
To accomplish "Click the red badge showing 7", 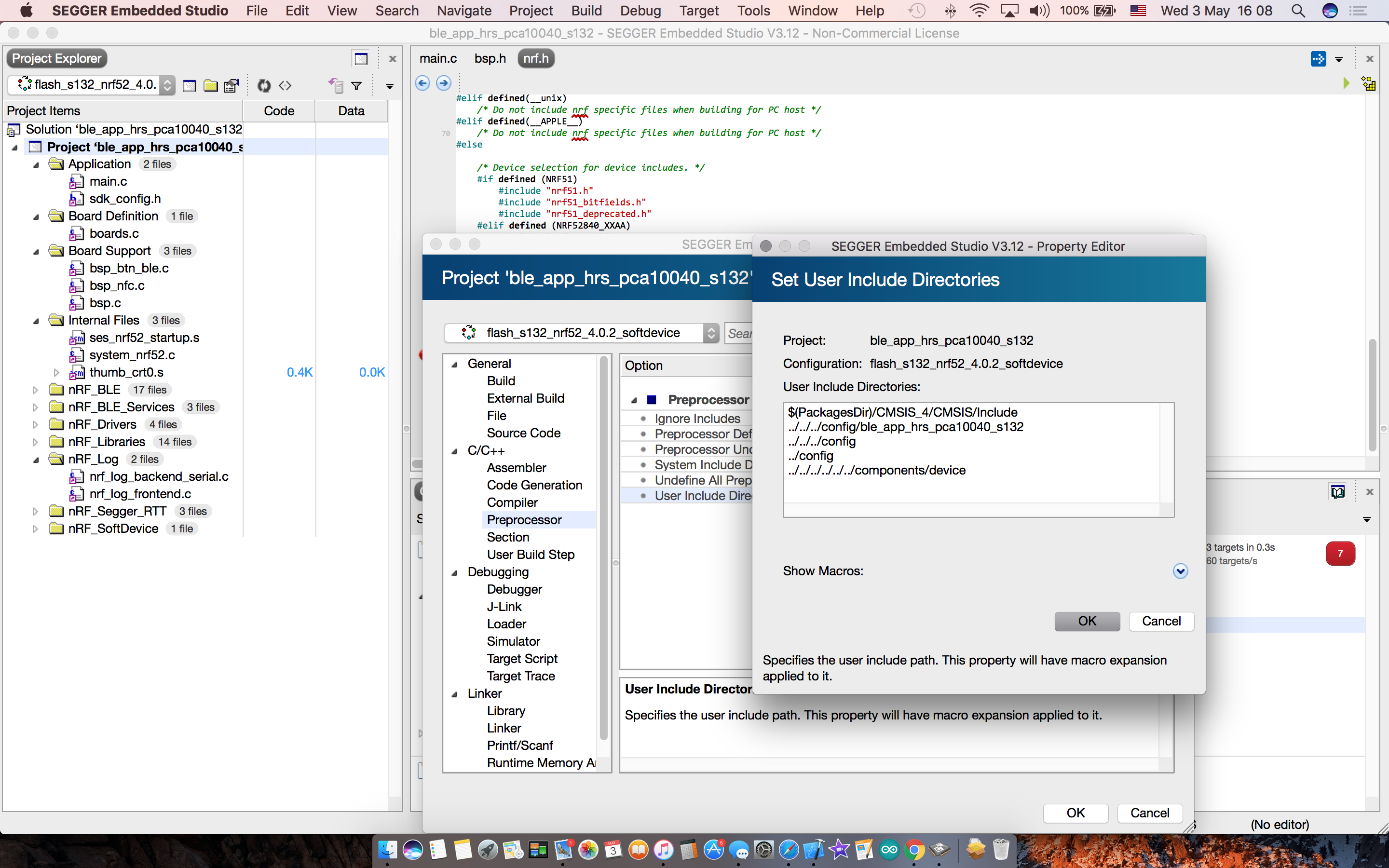I will point(1340,554).
